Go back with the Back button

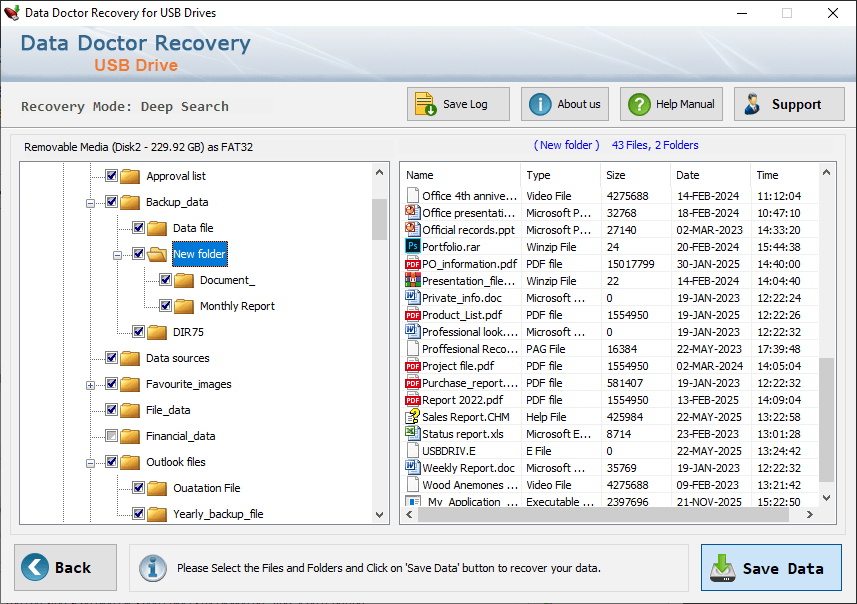(x=65, y=567)
